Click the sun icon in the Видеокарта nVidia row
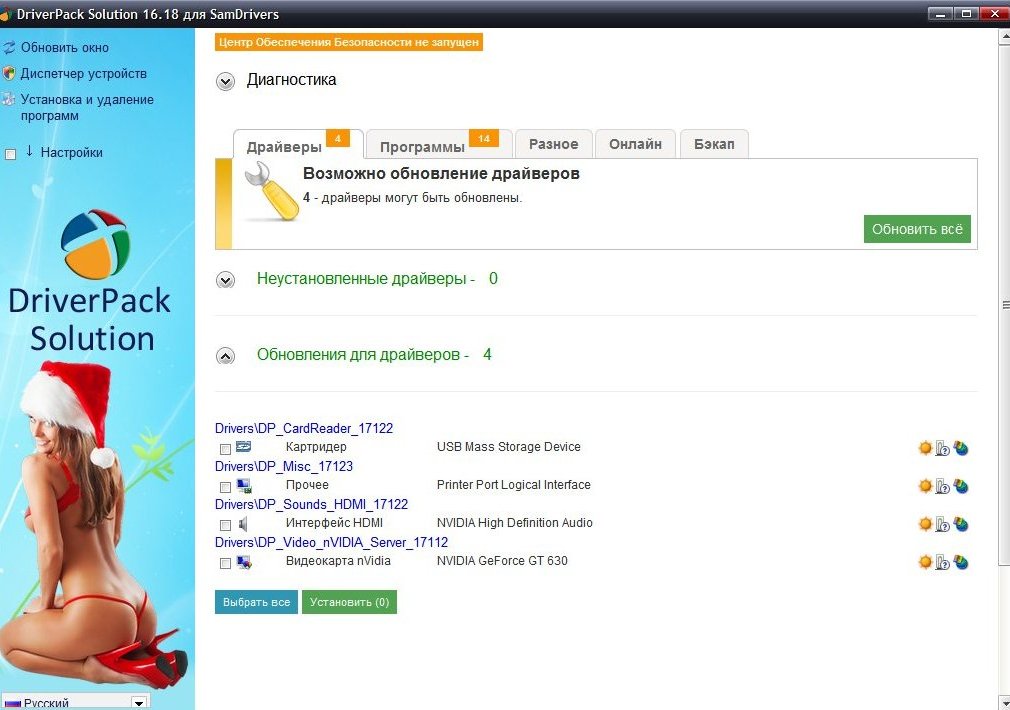This screenshot has height=710, width=1010. pyautogui.click(x=925, y=562)
